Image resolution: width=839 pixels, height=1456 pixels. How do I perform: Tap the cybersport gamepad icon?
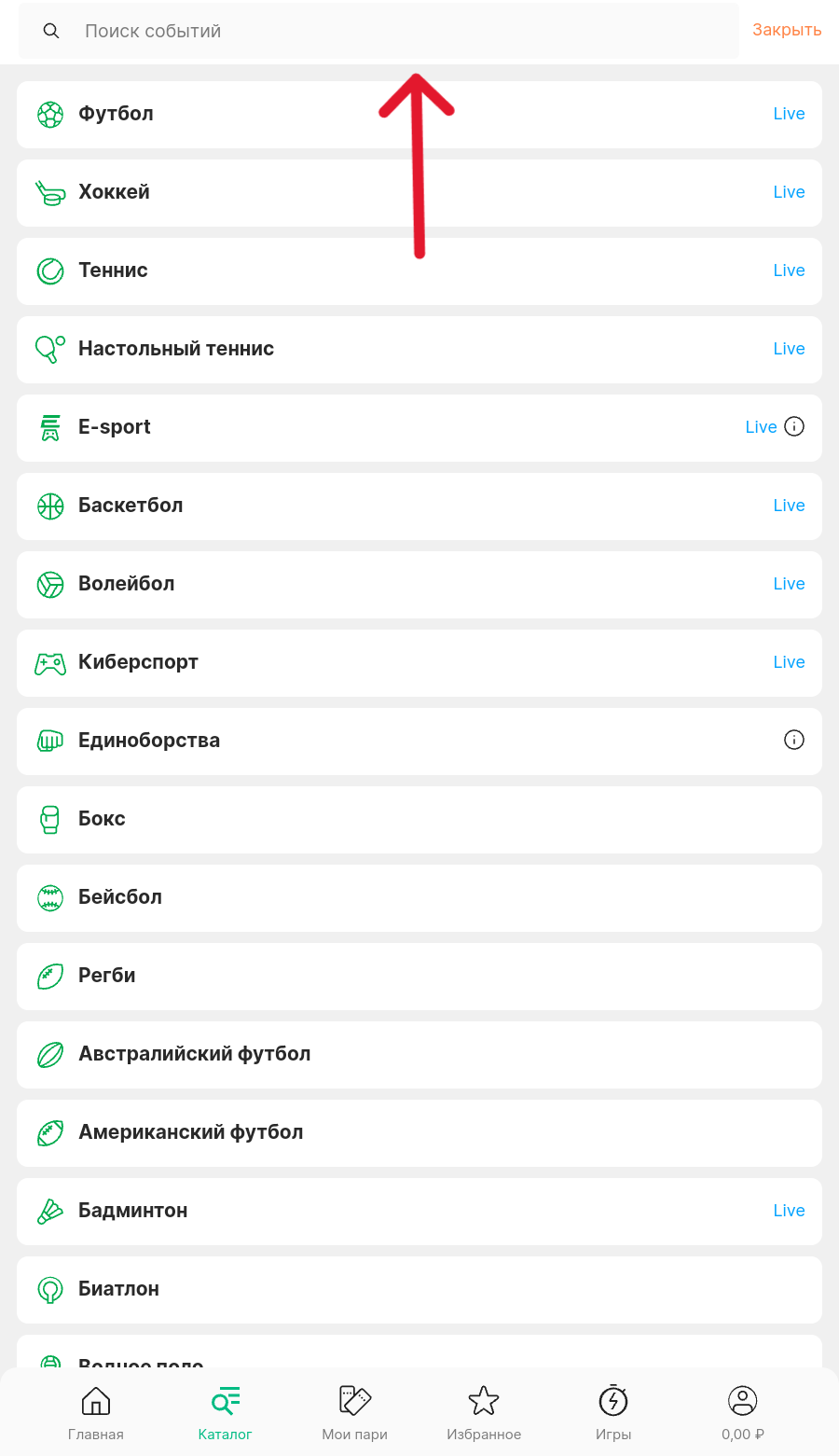[50, 662]
